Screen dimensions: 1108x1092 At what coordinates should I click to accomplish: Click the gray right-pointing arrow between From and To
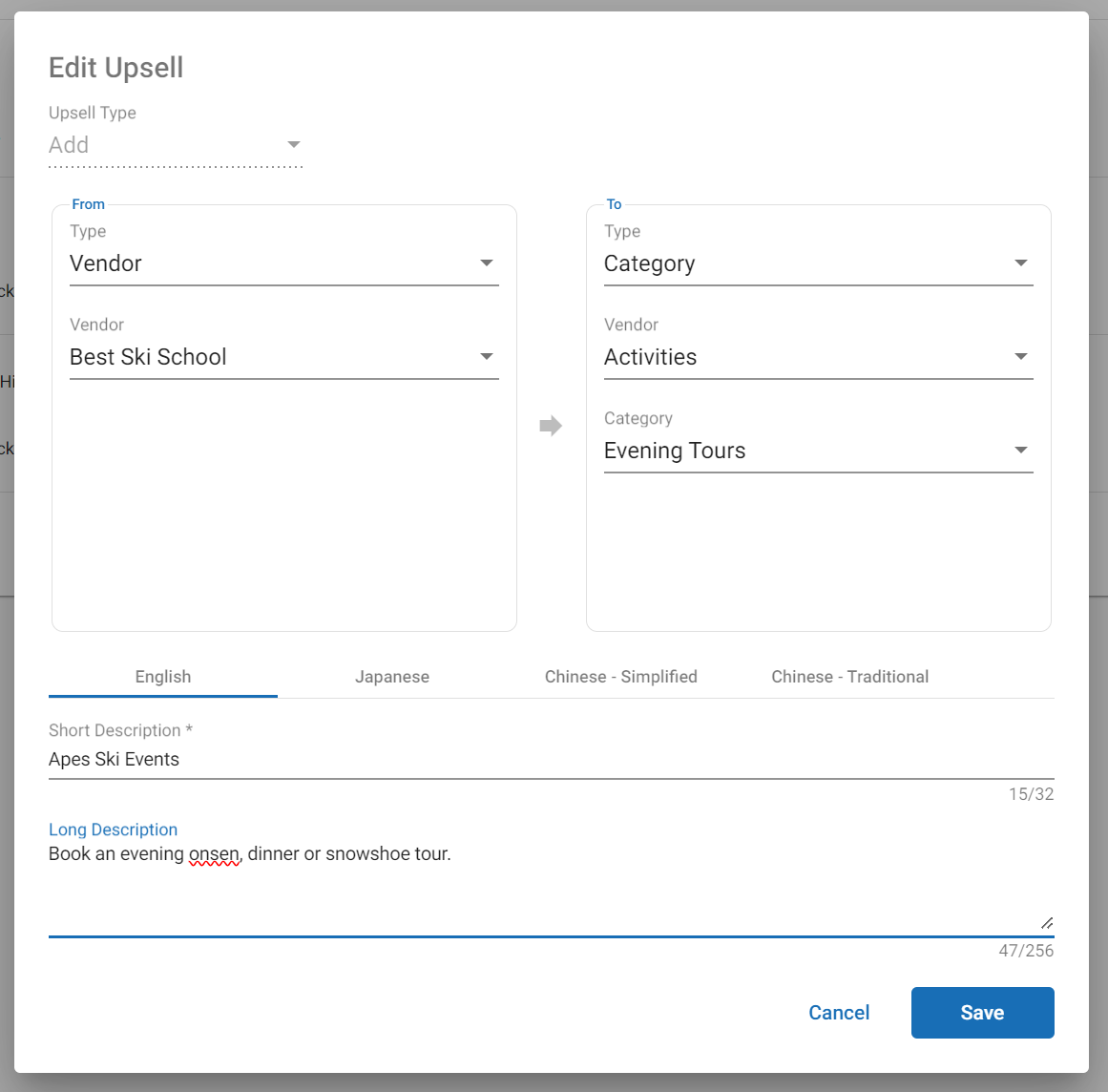coord(551,426)
